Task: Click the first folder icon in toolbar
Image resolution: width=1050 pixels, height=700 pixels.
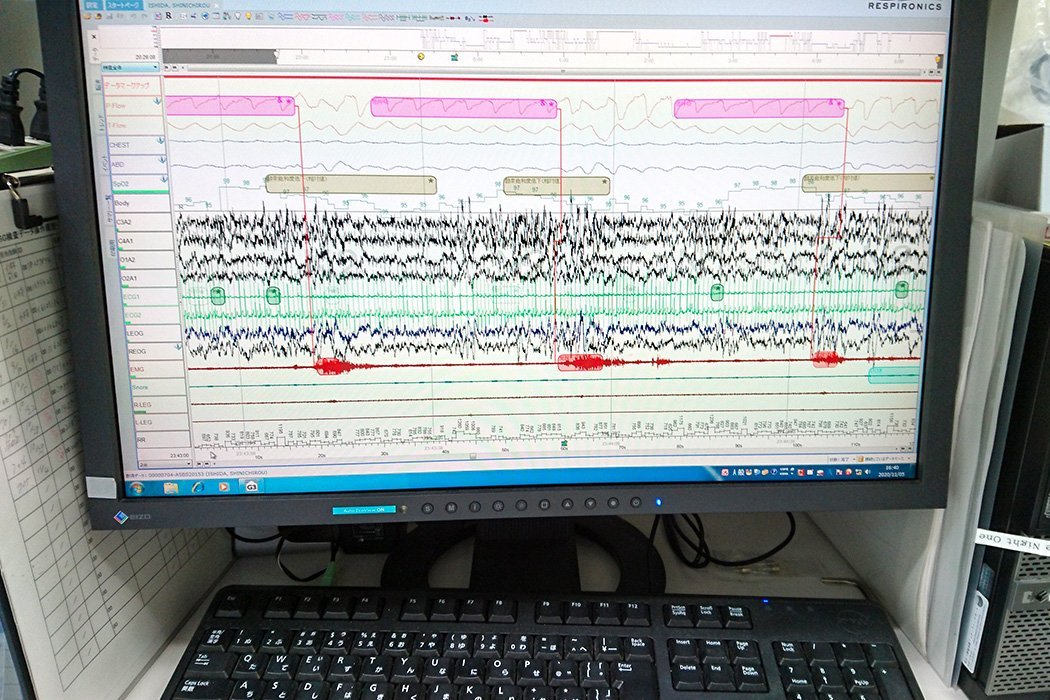Action: pos(88,15)
